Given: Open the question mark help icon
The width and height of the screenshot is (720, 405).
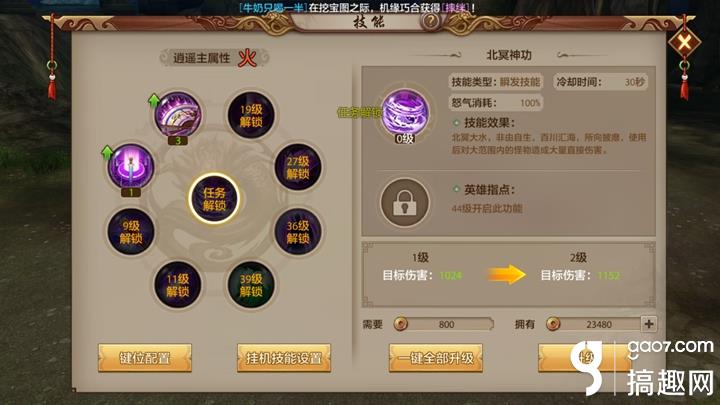Looking at the screenshot, I should 431,21.
